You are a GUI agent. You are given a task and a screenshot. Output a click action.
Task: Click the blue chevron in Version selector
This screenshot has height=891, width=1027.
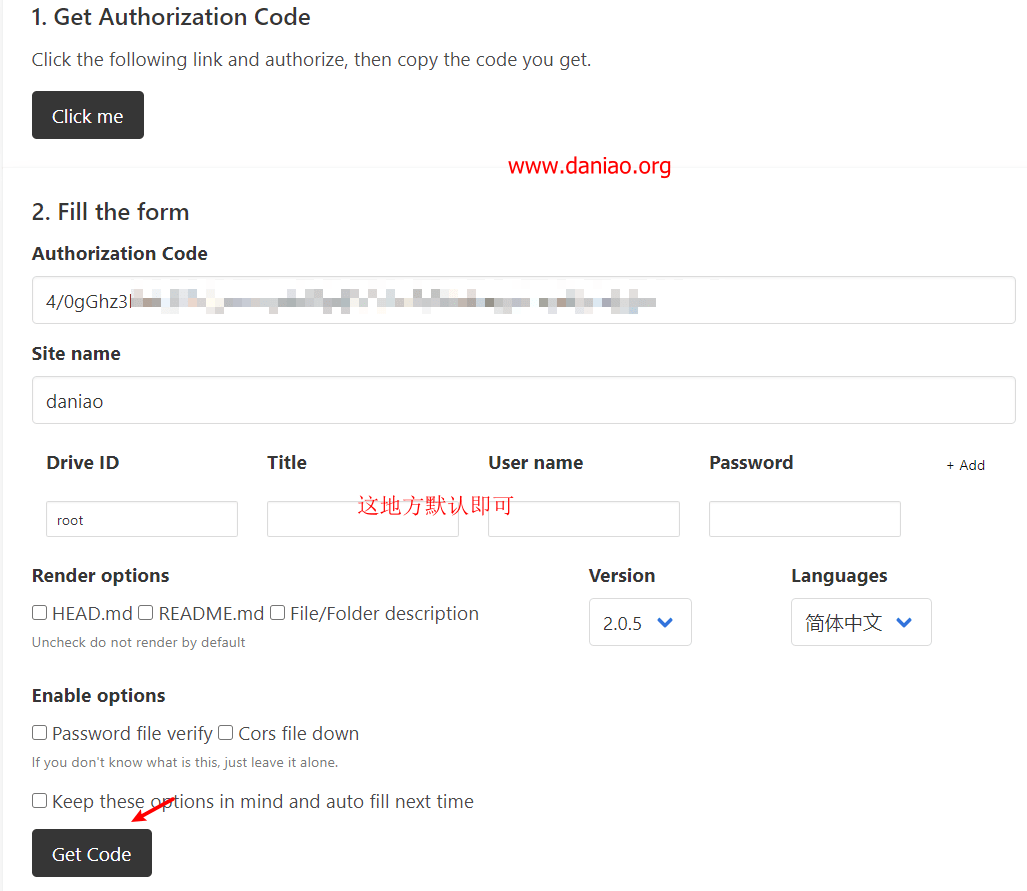[x=665, y=622]
